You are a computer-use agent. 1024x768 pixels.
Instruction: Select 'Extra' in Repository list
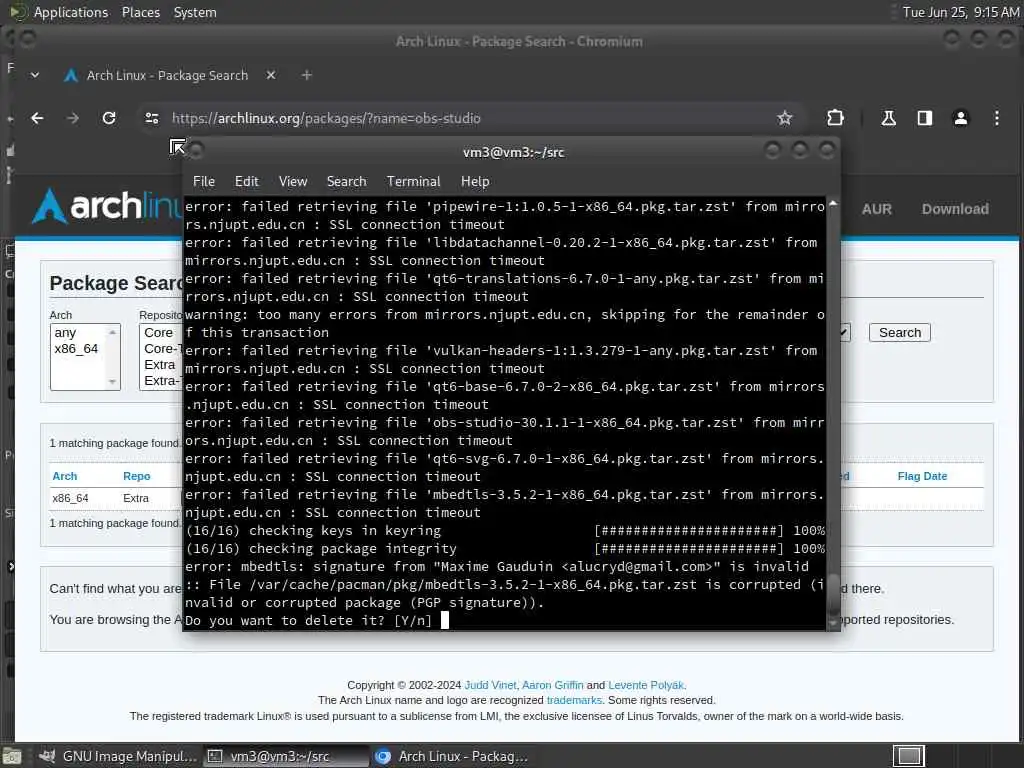pos(160,364)
